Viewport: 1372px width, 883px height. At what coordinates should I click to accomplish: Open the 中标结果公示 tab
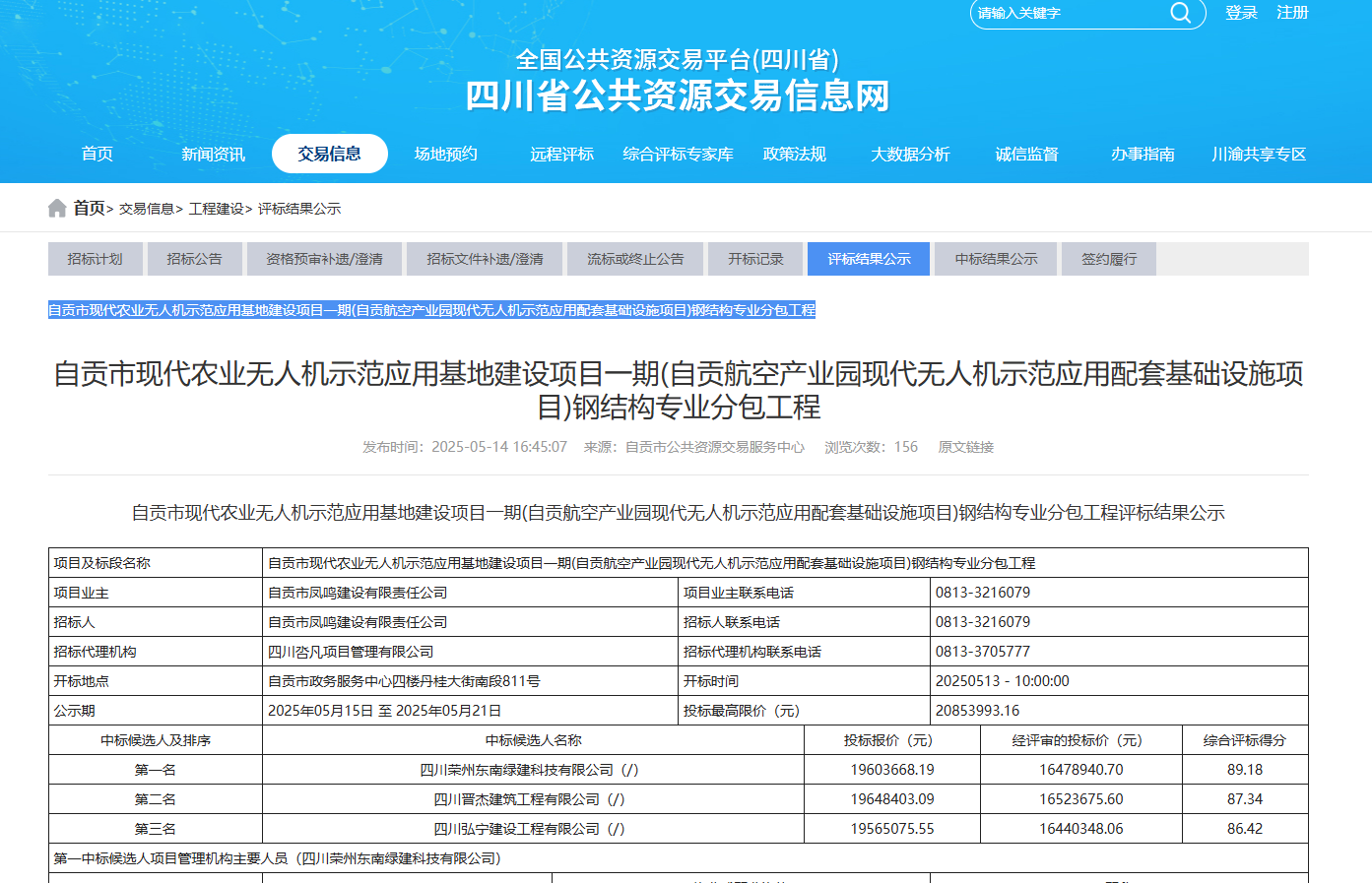coord(996,259)
